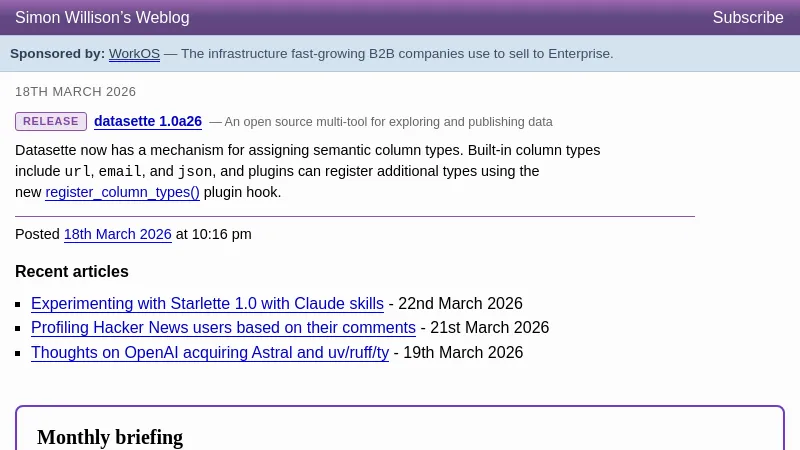This screenshot has height=450, width=800.
Task: Read Experimenting with Starlette 1.0 article
Action: tap(207, 303)
